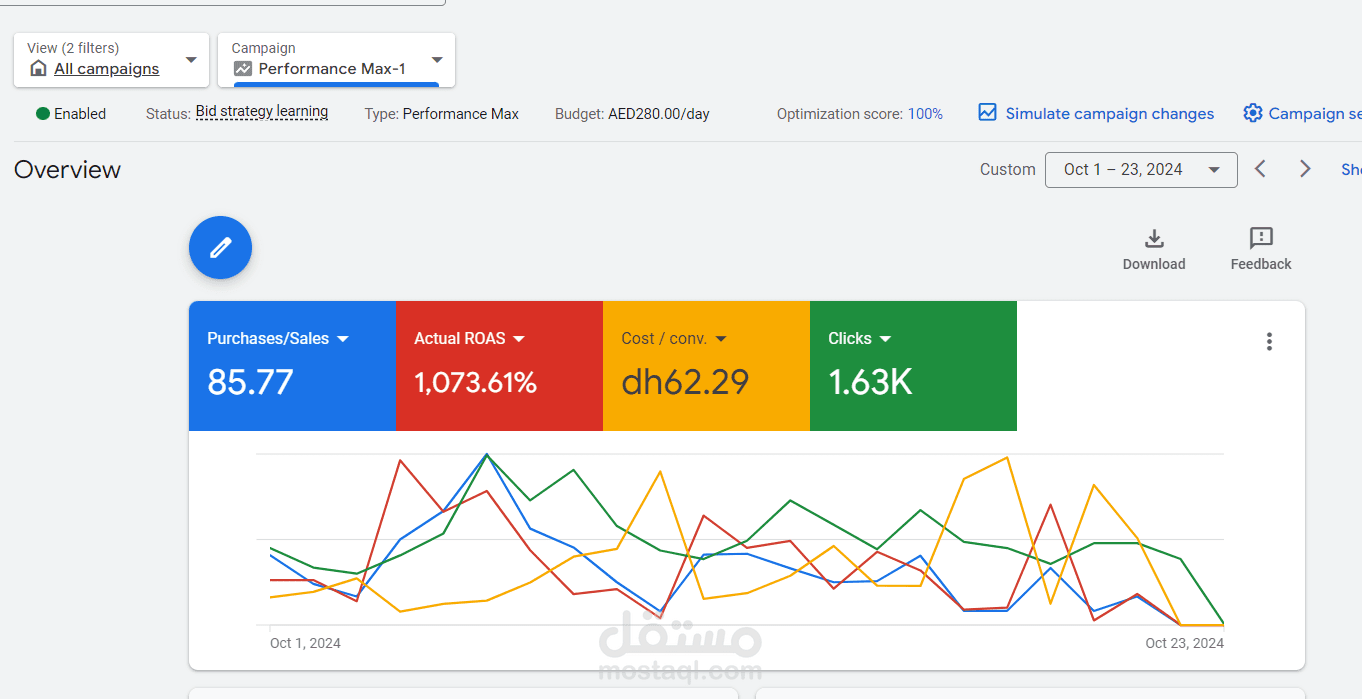This screenshot has width=1362, height=699.
Task: Go to previous date range arrow
Action: pyautogui.click(x=1261, y=169)
